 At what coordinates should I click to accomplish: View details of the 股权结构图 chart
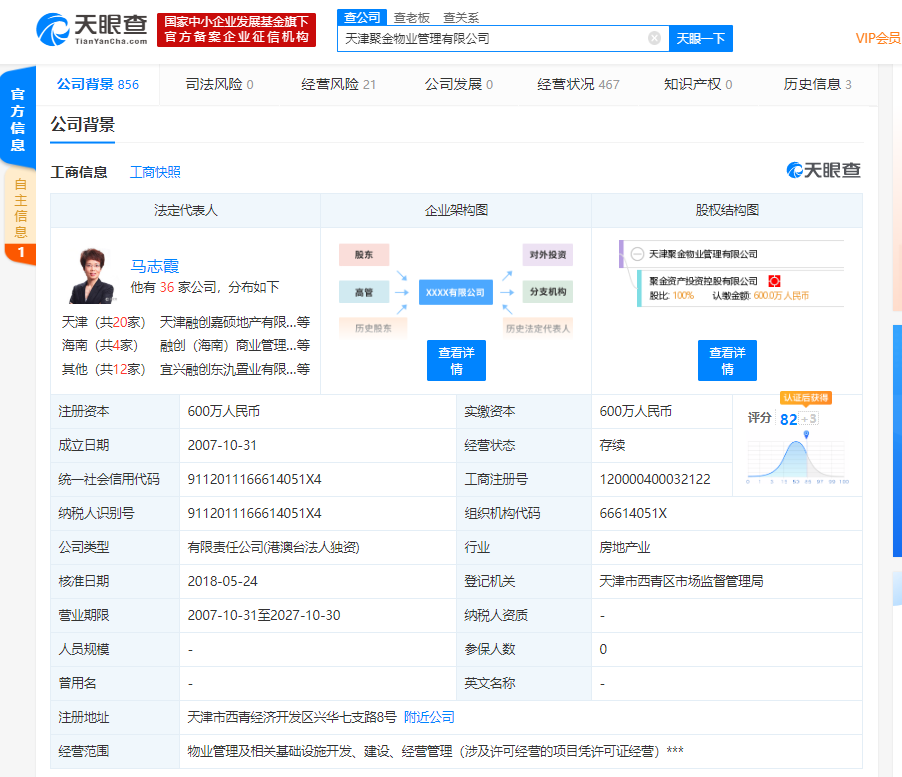tap(727, 360)
